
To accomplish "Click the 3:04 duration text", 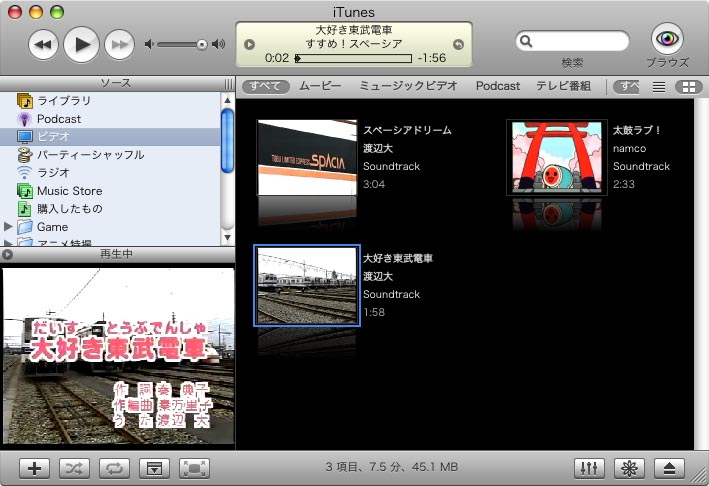I will pos(374,184).
